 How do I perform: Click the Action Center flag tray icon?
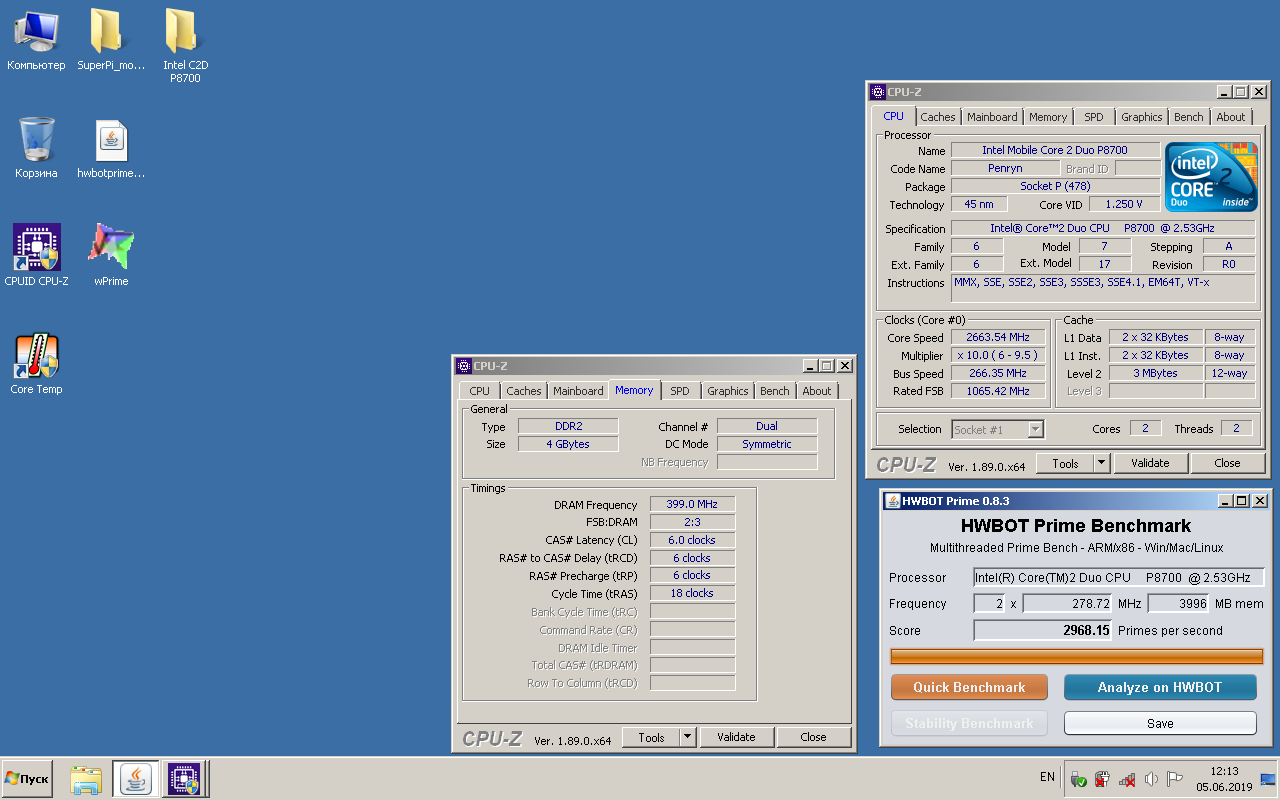pos(1175,778)
